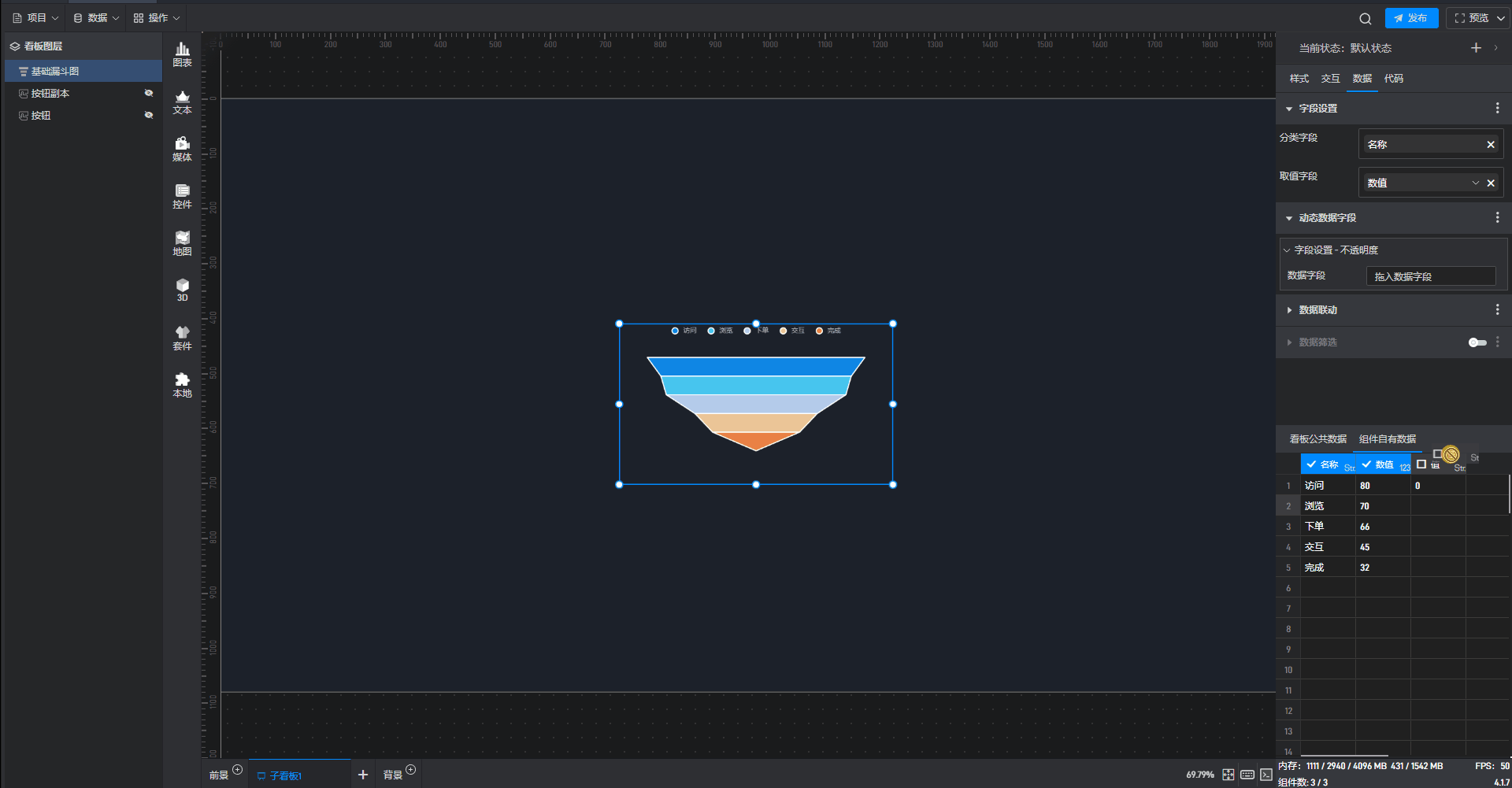
Task: Switch to the 看板公共数据 tab
Action: click(1317, 439)
